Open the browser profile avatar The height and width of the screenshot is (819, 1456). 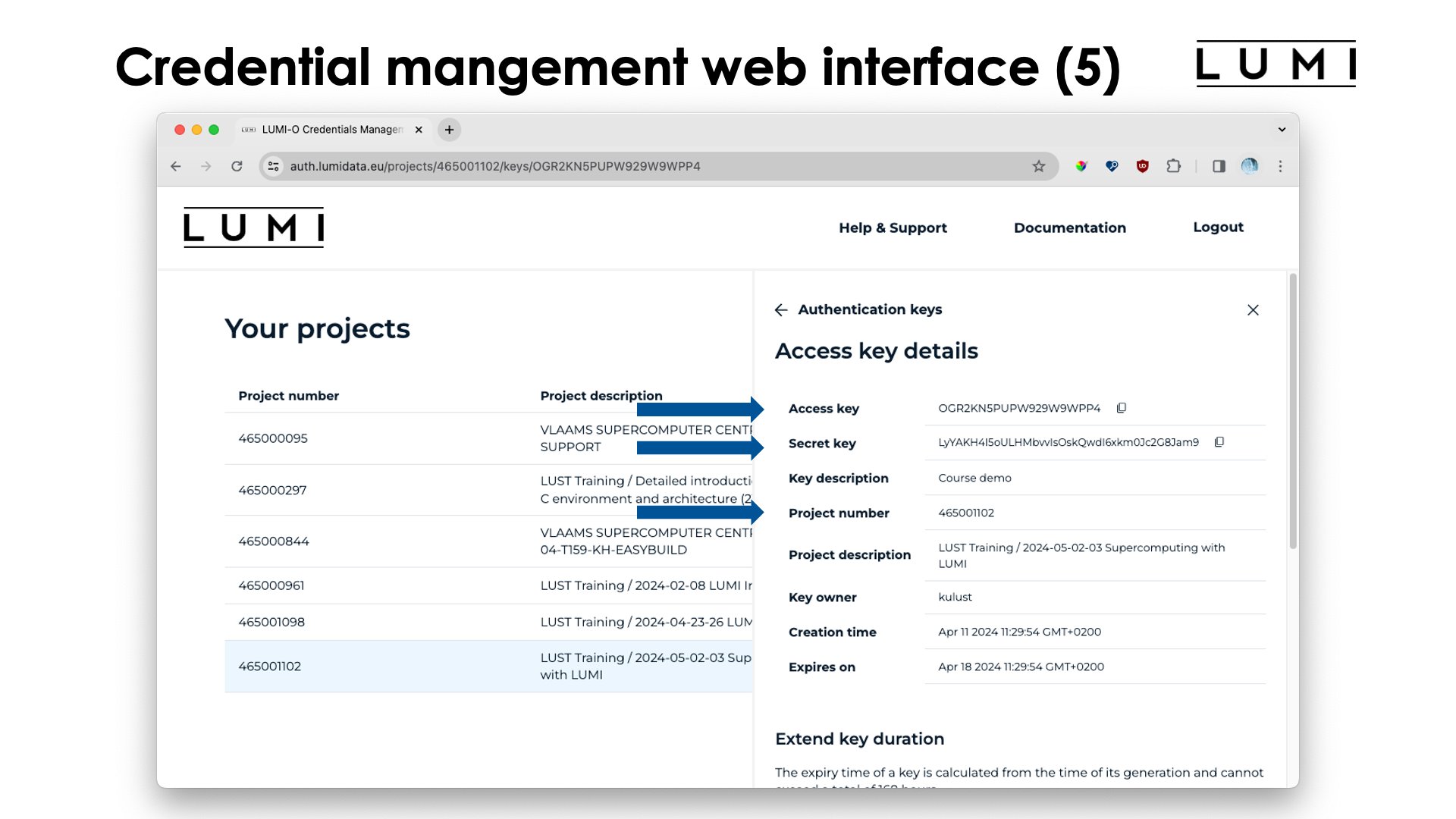tap(1250, 166)
